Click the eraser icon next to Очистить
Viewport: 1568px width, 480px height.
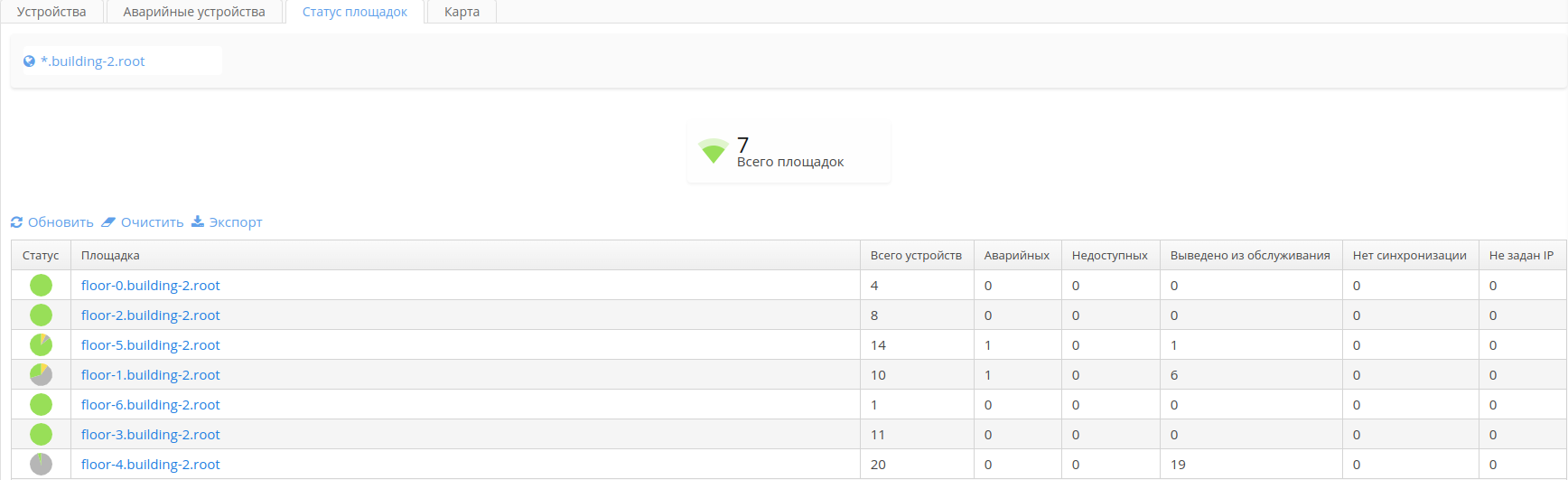[108, 222]
